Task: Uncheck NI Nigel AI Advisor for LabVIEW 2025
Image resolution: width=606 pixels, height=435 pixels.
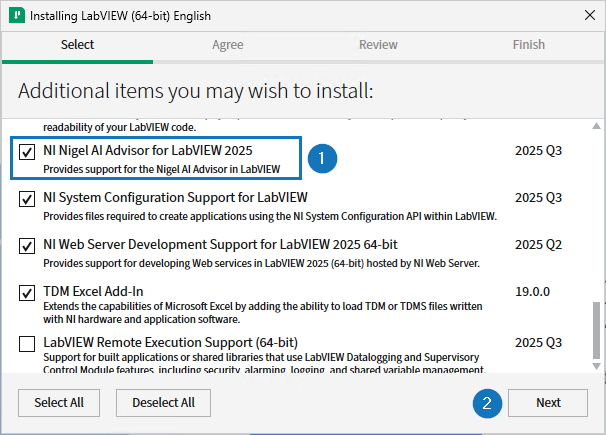Action: [27, 151]
